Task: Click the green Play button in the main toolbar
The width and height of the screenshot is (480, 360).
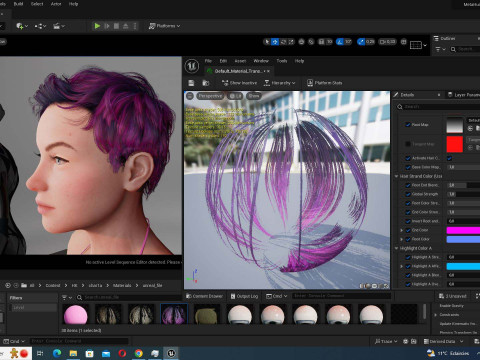Action: 97,26
